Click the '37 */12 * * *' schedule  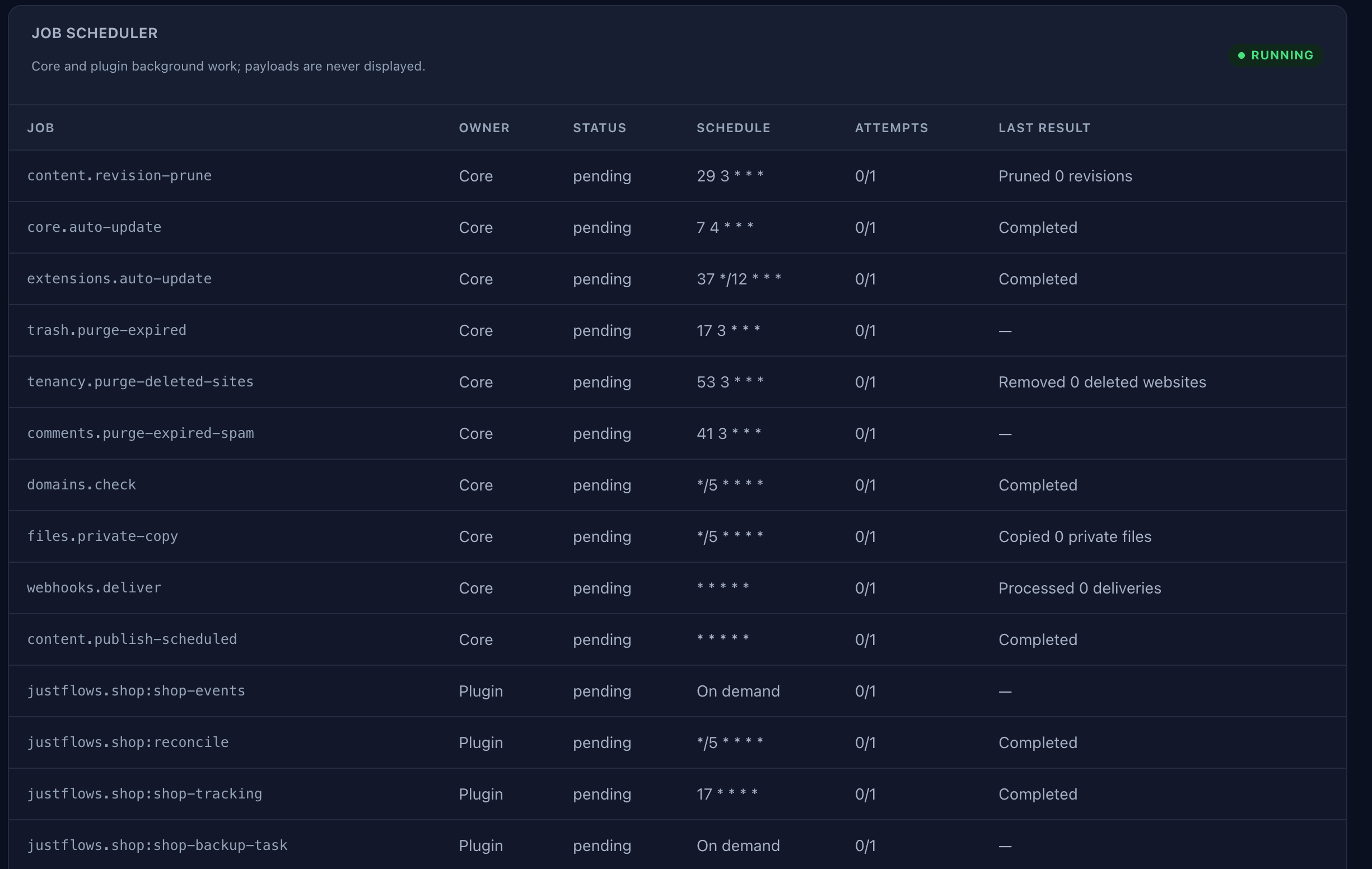point(739,279)
